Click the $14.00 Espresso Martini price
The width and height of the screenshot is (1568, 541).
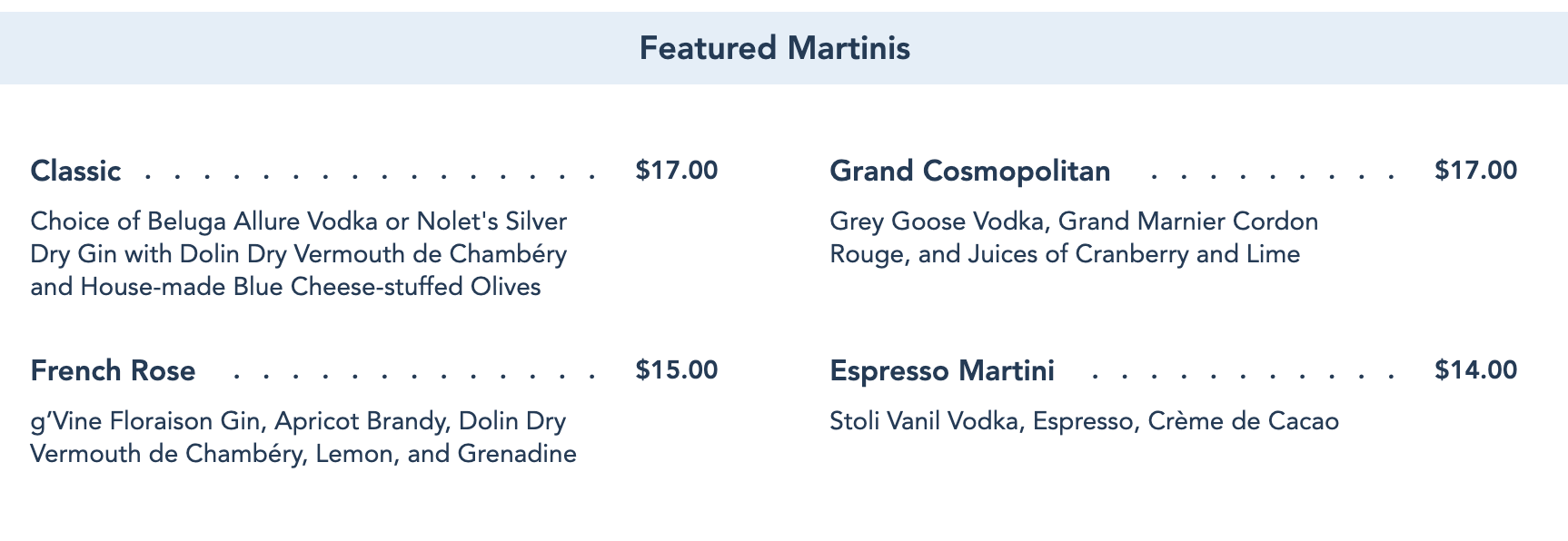(1475, 370)
